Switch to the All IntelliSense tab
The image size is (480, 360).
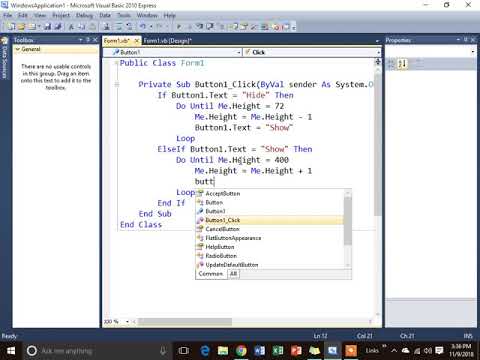(234, 274)
